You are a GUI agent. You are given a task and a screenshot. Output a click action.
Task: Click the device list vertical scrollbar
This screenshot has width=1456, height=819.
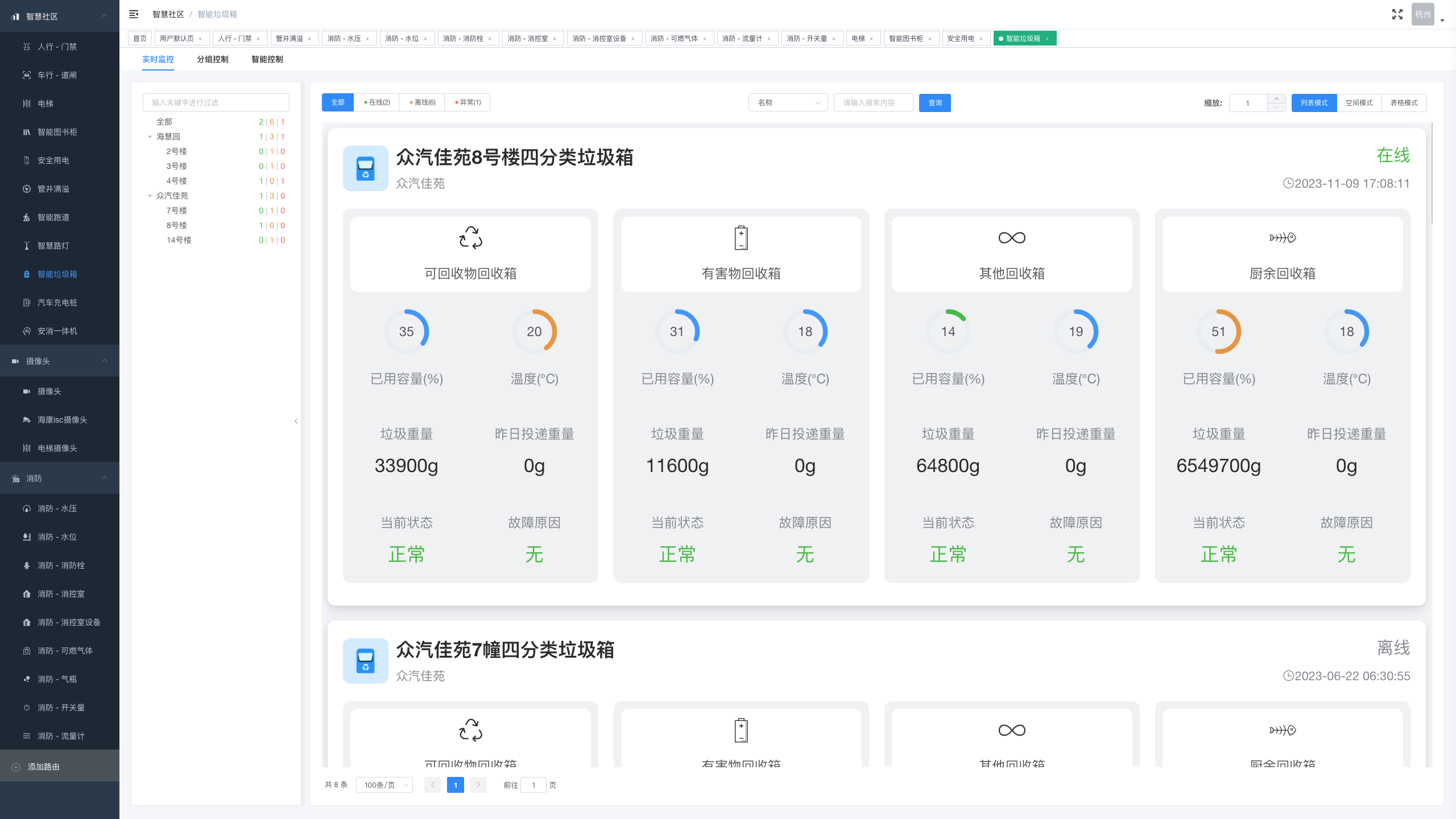coord(1432,173)
